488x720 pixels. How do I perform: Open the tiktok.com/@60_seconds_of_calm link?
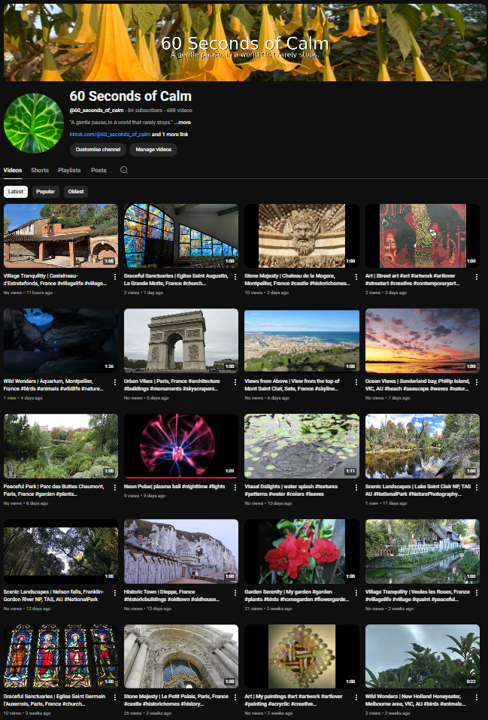(x=110, y=135)
